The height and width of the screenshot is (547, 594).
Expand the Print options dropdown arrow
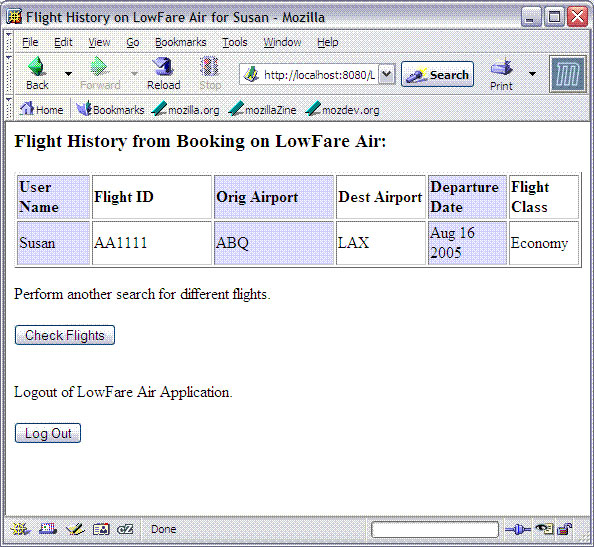pyautogui.click(x=532, y=74)
